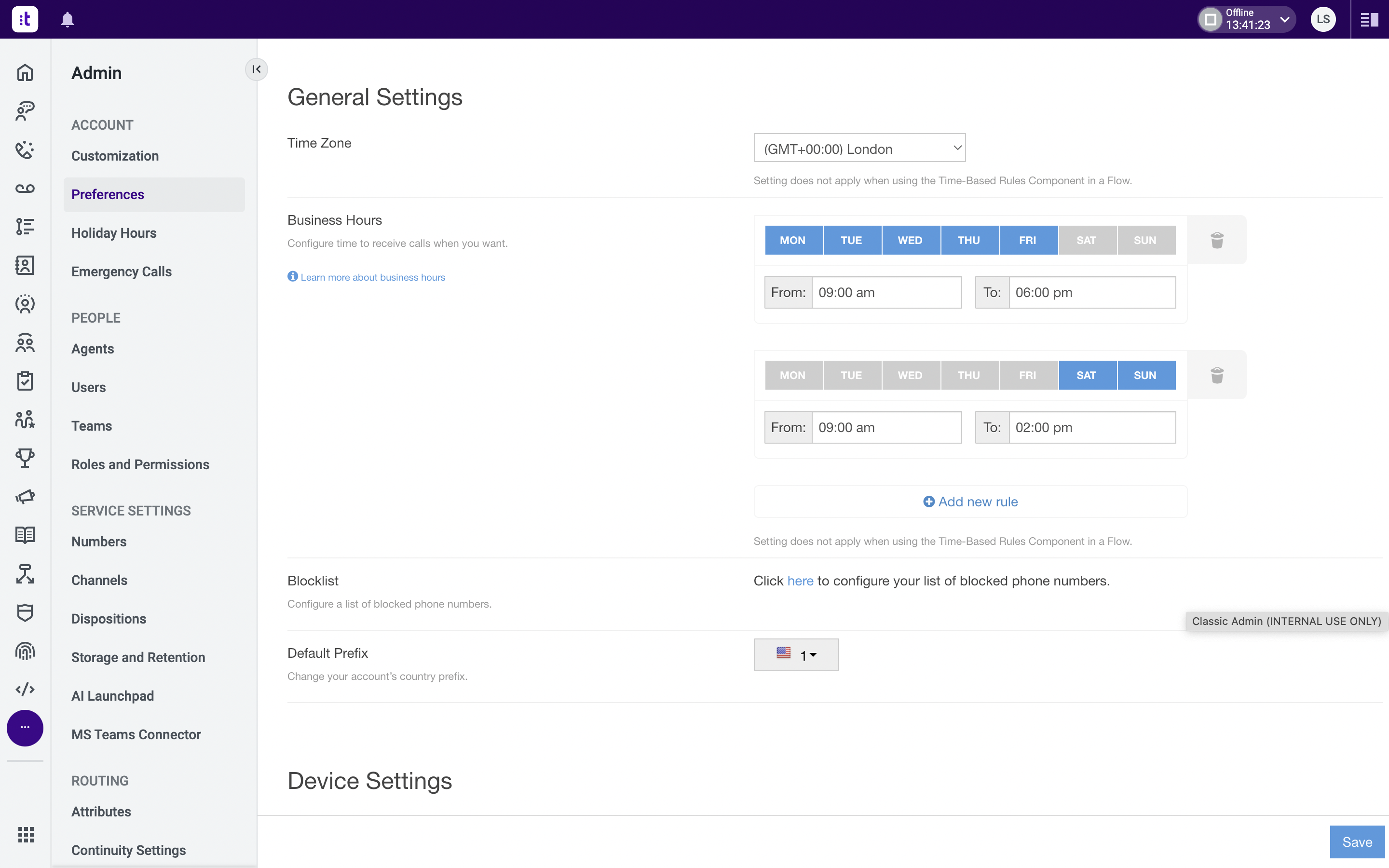This screenshot has width=1389, height=868.
Task: Navigate to Roles and Permissions
Action: pos(140,464)
